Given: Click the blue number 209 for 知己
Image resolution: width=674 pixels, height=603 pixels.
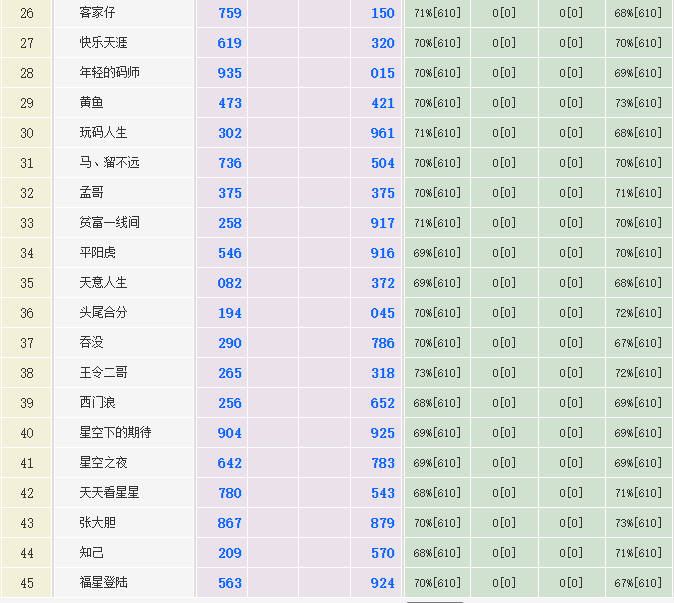Looking at the screenshot, I should [x=230, y=553].
